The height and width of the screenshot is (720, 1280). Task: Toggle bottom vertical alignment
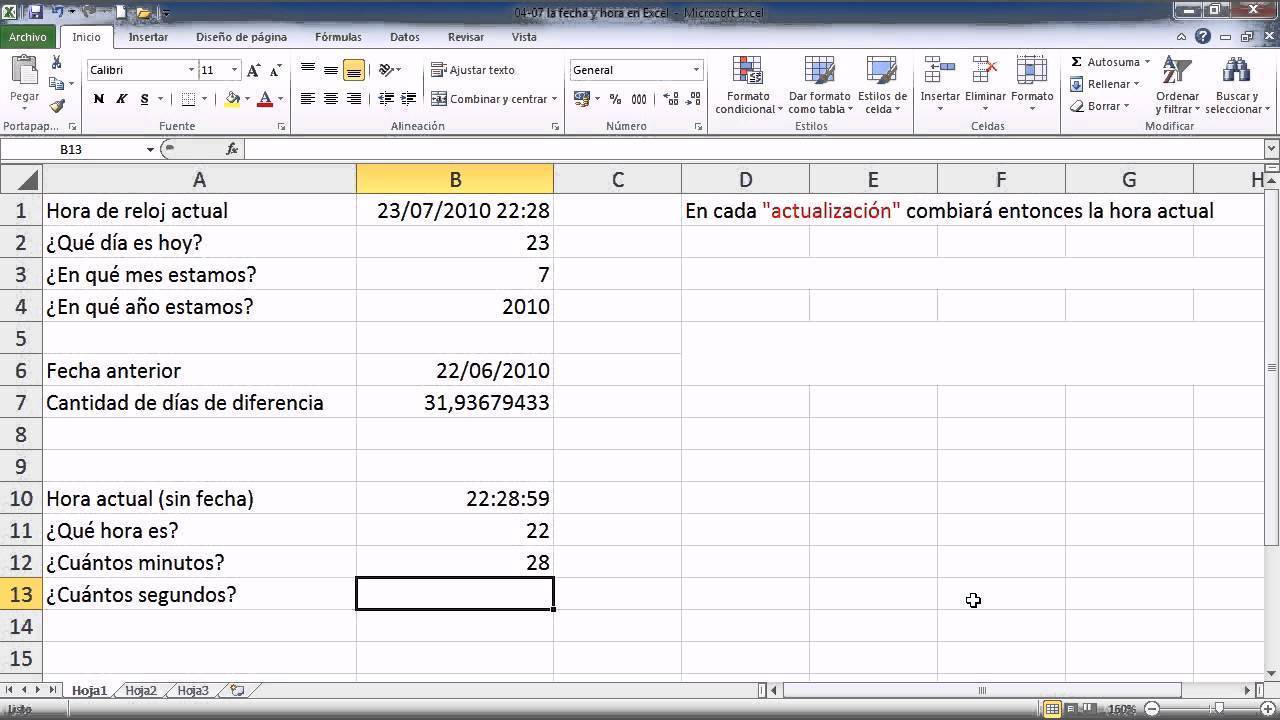(x=354, y=70)
